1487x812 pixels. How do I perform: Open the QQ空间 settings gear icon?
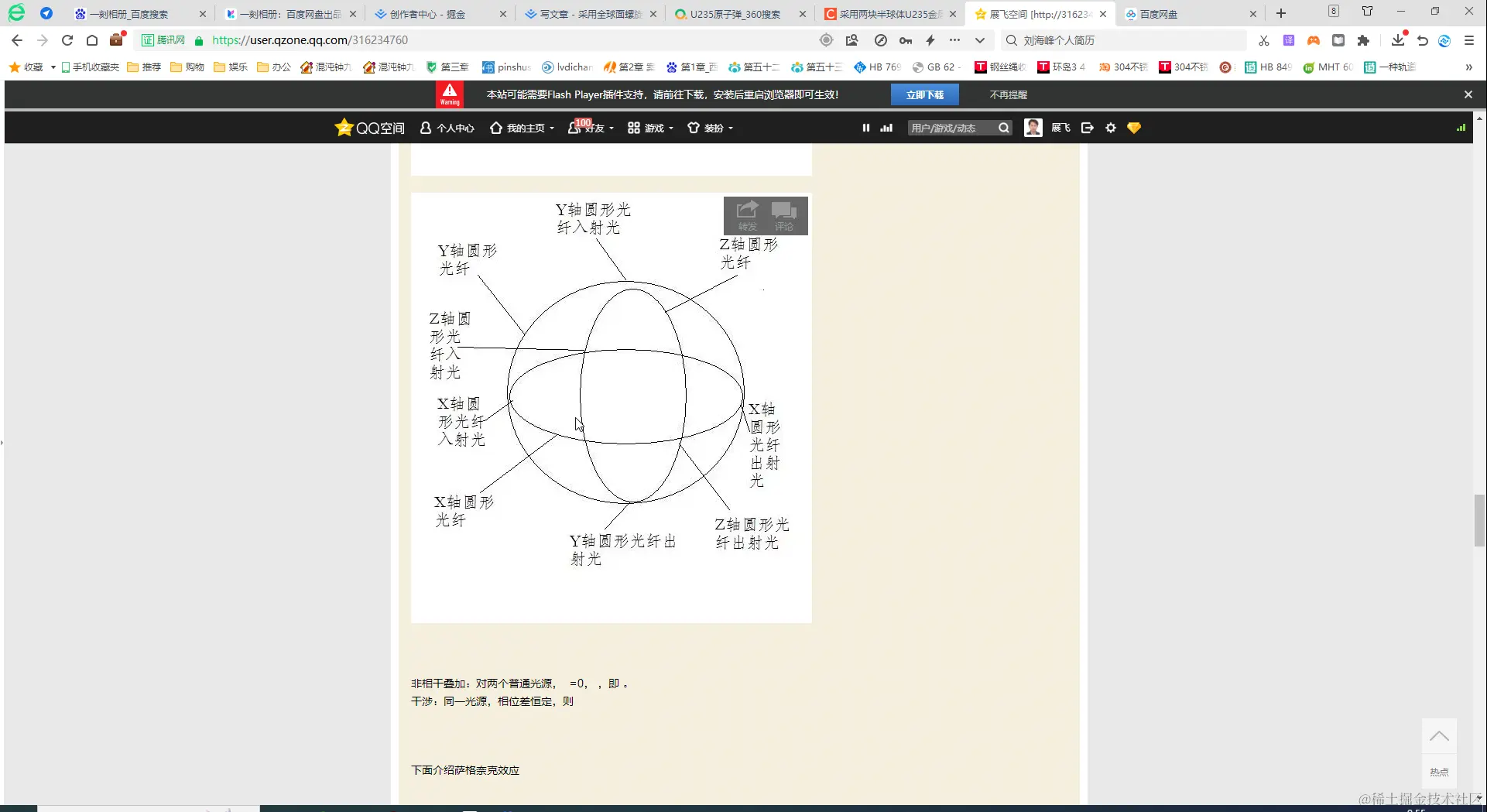click(1110, 128)
